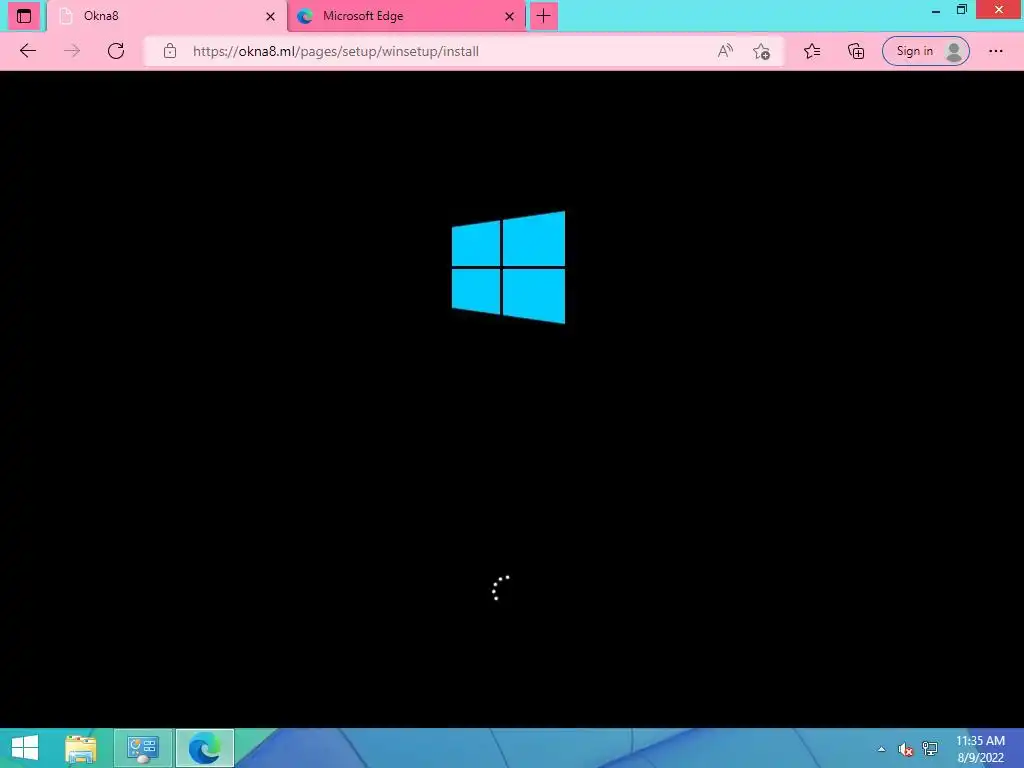Open network status tray icon
This screenshot has height=768, width=1024.
930,749
